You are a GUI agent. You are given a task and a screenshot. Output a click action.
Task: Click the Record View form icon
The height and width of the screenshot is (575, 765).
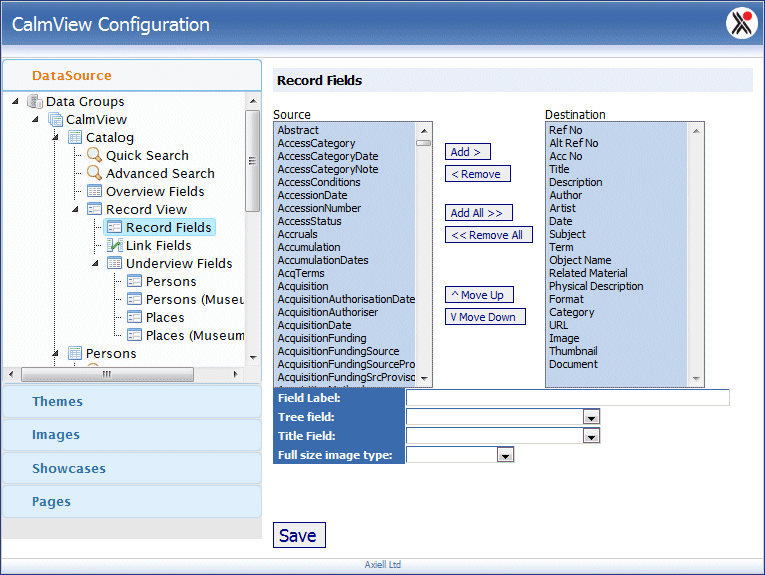[94, 209]
